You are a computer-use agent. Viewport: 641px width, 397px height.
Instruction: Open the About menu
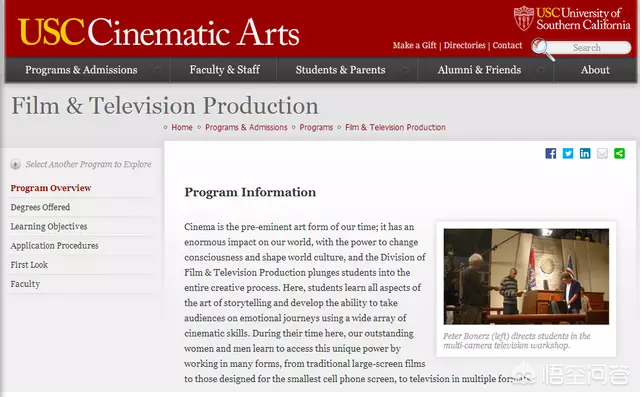[x=595, y=70]
